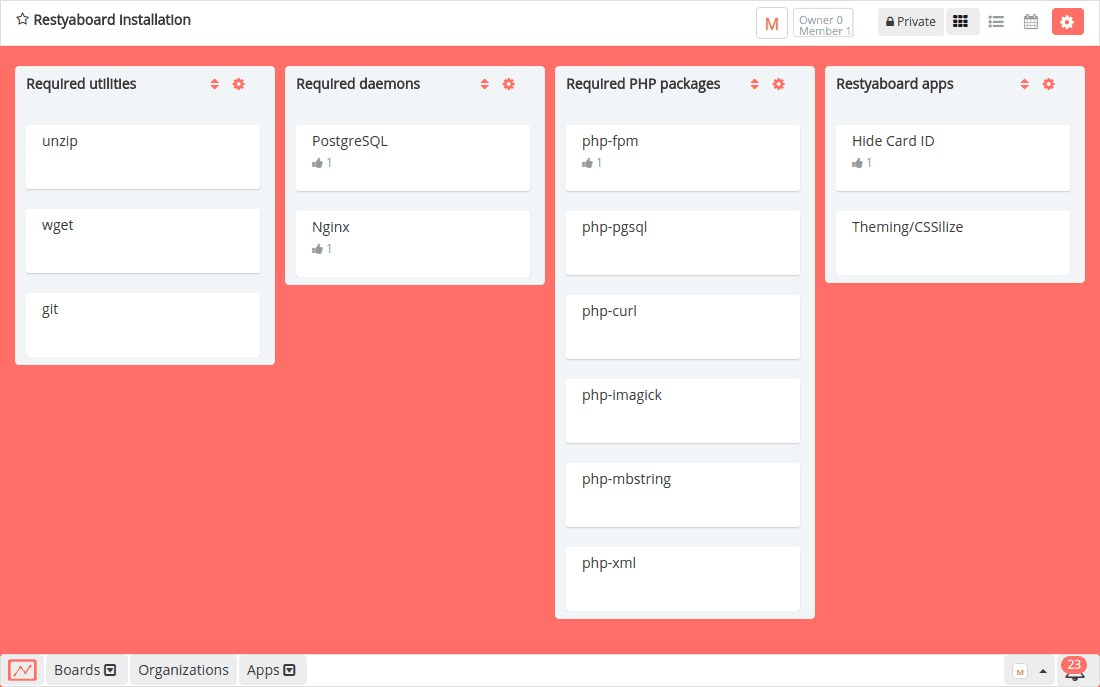Open the Apps dropdown menu

271,670
